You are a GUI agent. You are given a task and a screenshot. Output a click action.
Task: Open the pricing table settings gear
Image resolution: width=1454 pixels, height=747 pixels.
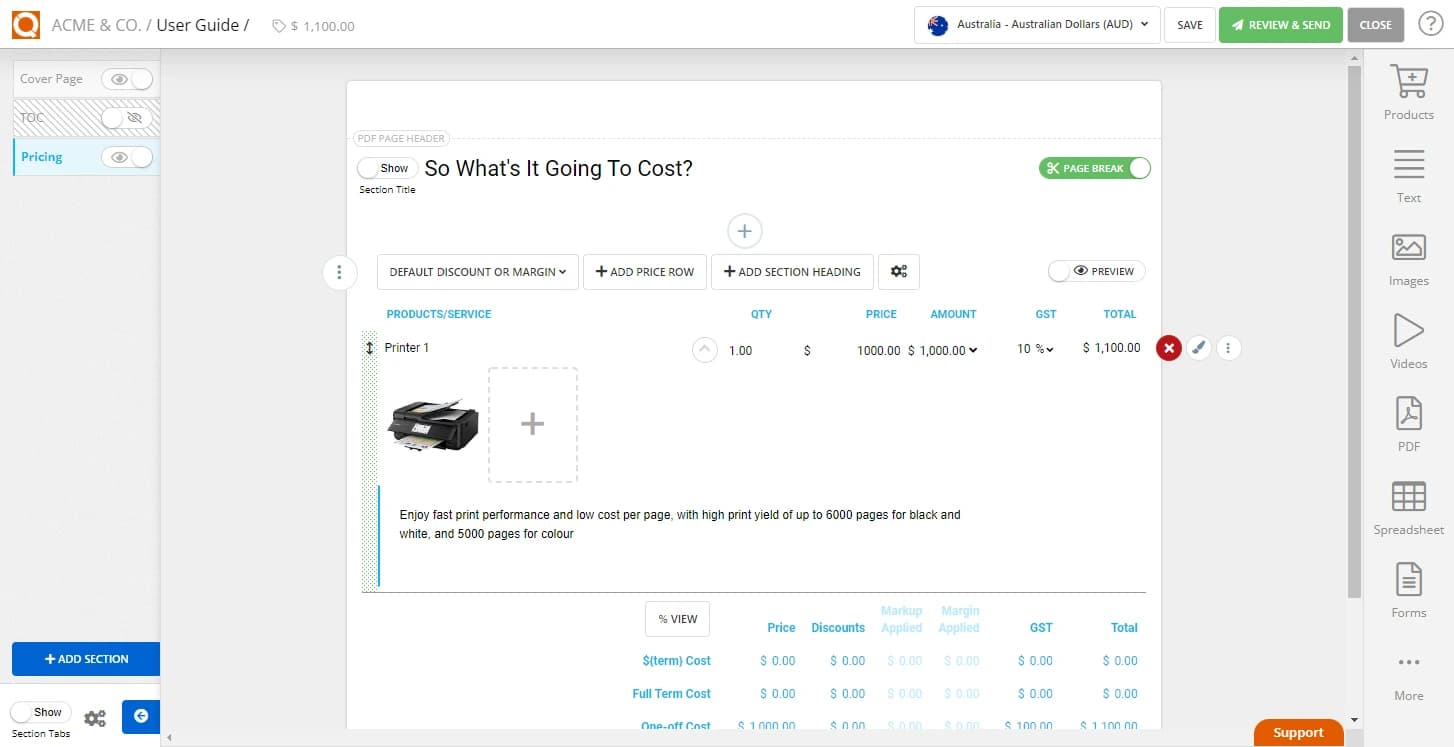(898, 271)
